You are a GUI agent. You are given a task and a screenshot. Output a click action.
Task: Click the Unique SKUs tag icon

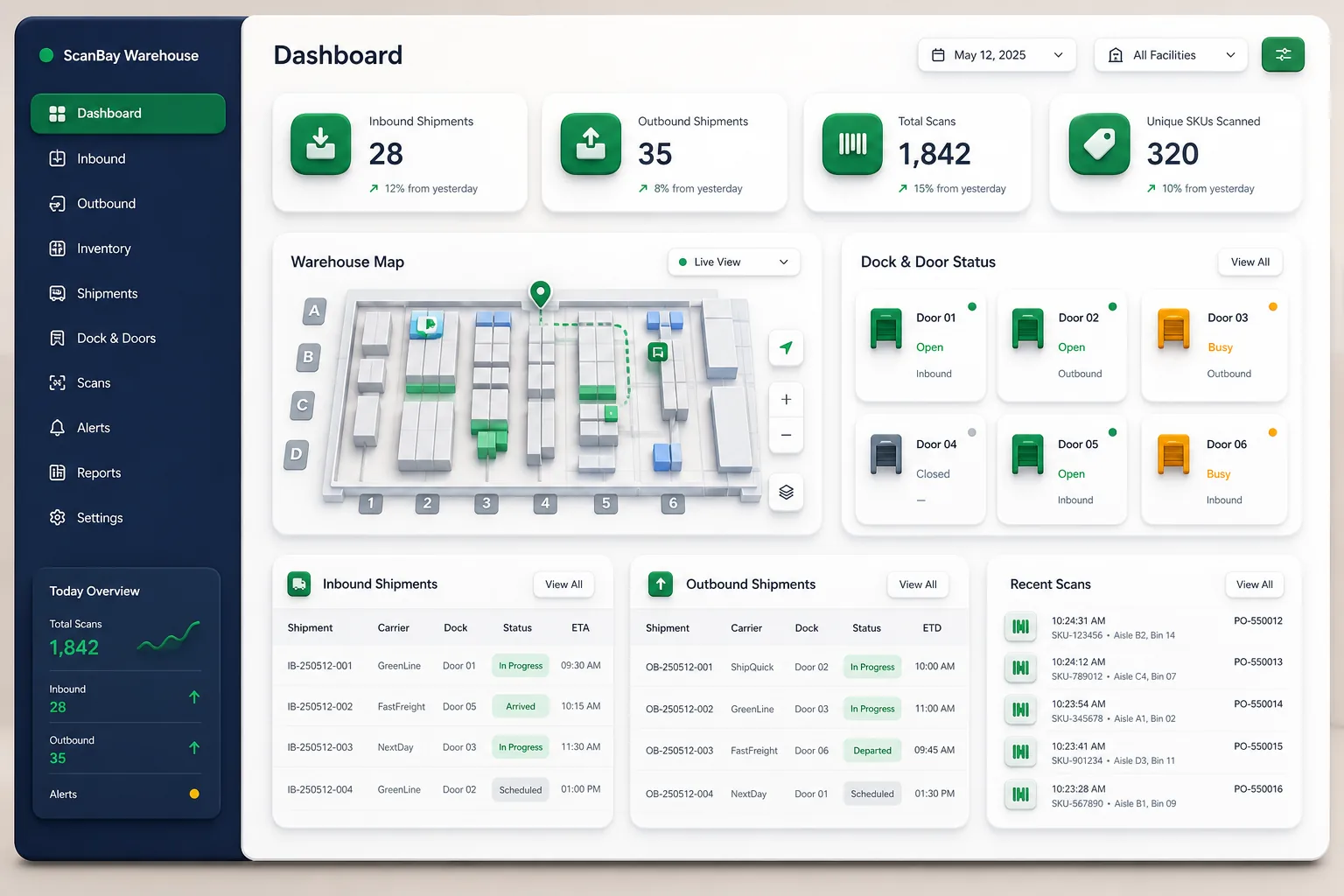click(x=1100, y=143)
